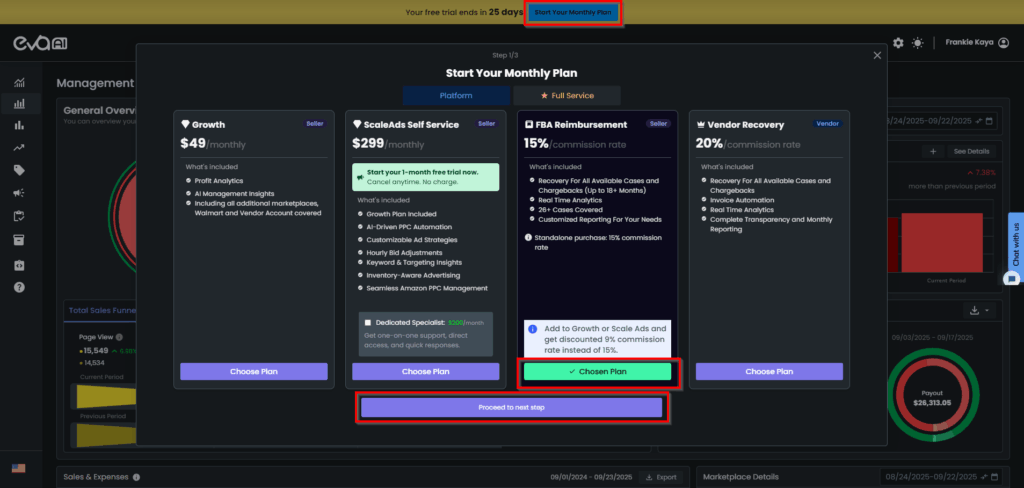Open settings gear icon in header
This screenshot has height=488, width=1024.
pos(899,42)
